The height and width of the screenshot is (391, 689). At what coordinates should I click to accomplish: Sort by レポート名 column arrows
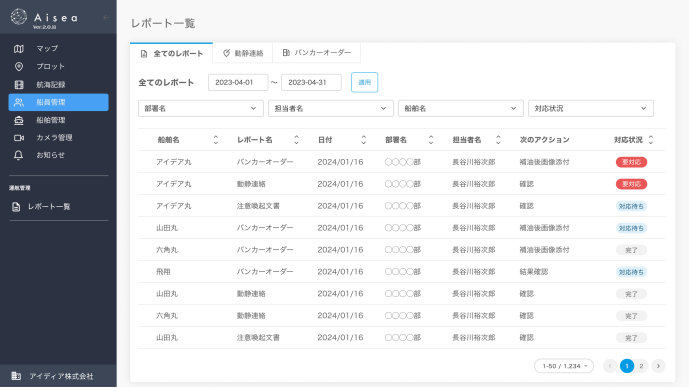[x=296, y=140]
